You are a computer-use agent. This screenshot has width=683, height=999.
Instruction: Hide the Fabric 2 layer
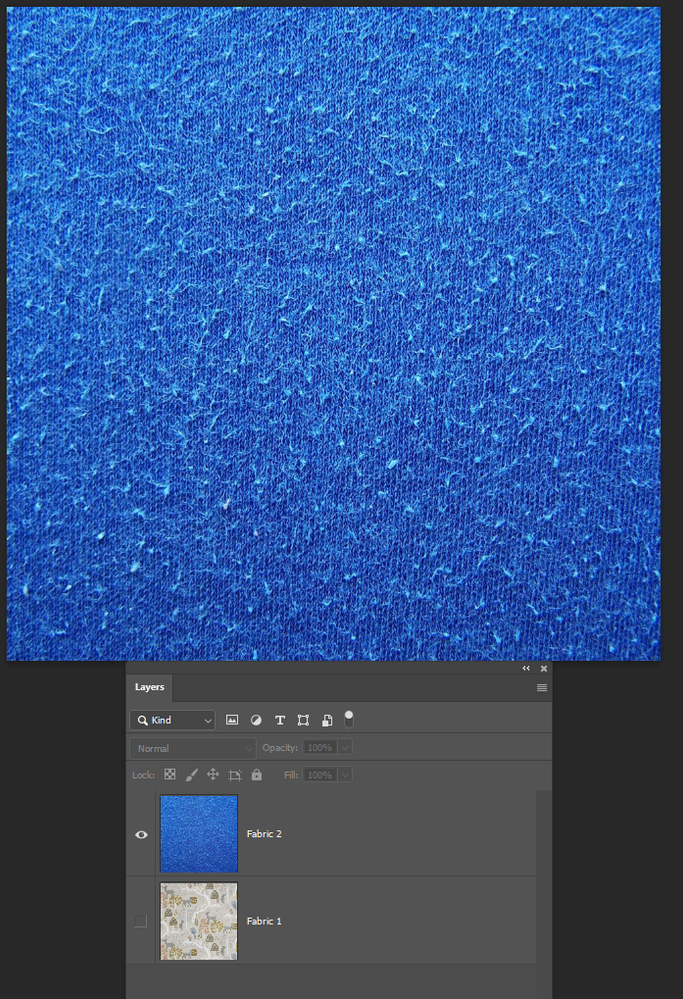click(x=141, y=834)
